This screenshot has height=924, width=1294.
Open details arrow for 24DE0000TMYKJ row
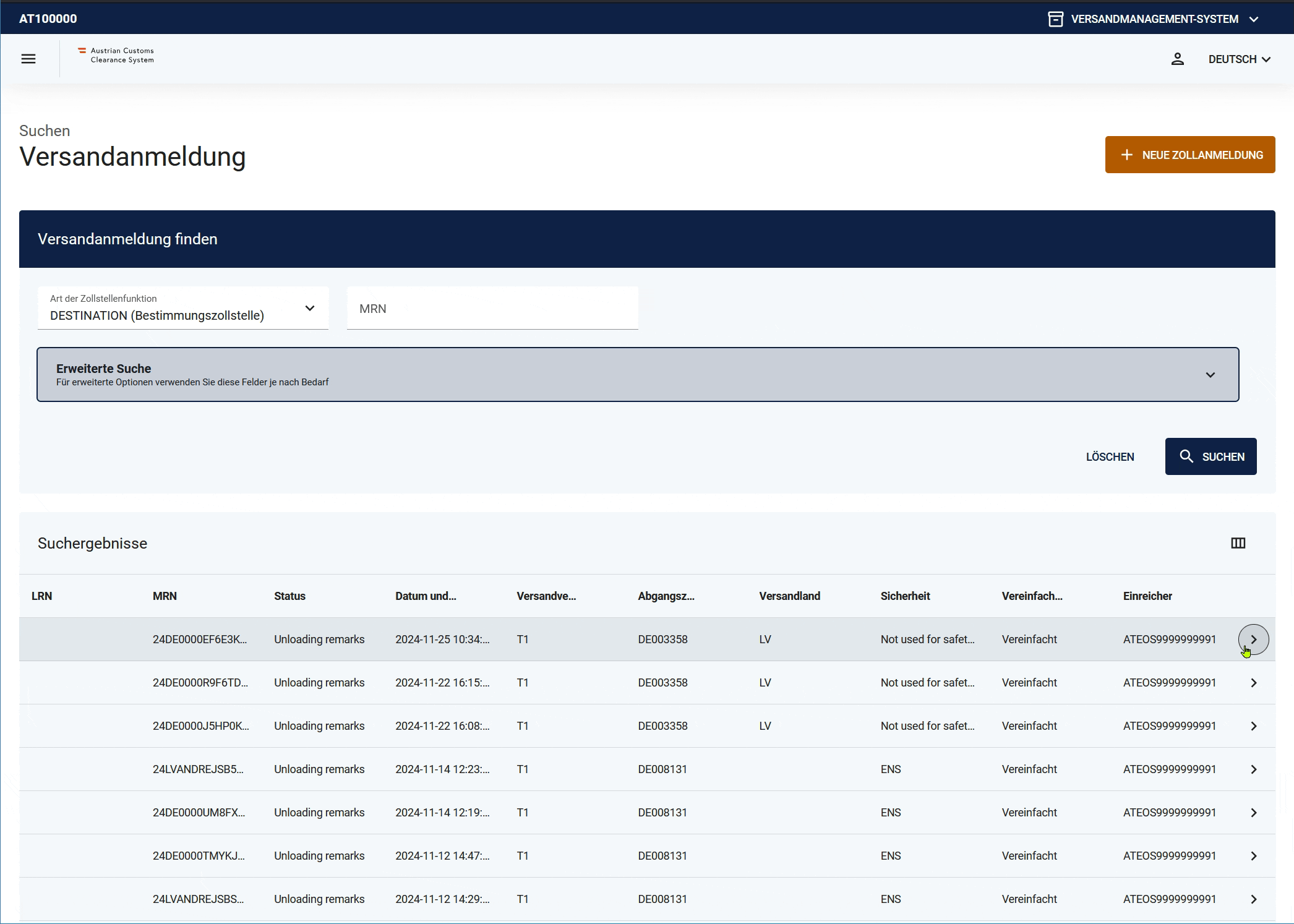tap(1253, 856)
